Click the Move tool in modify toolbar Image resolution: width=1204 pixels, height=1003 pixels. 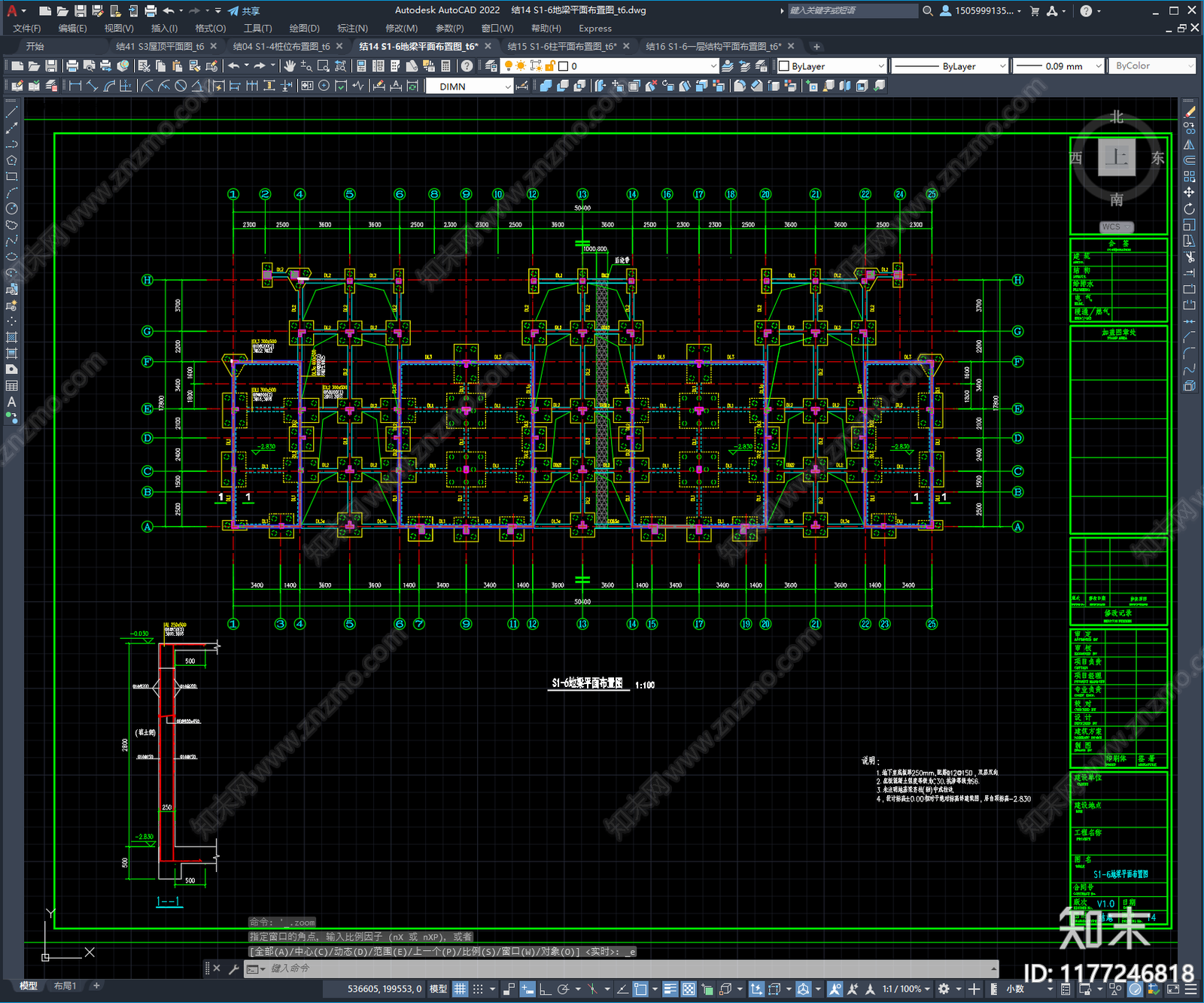[x=1189, y=193]
